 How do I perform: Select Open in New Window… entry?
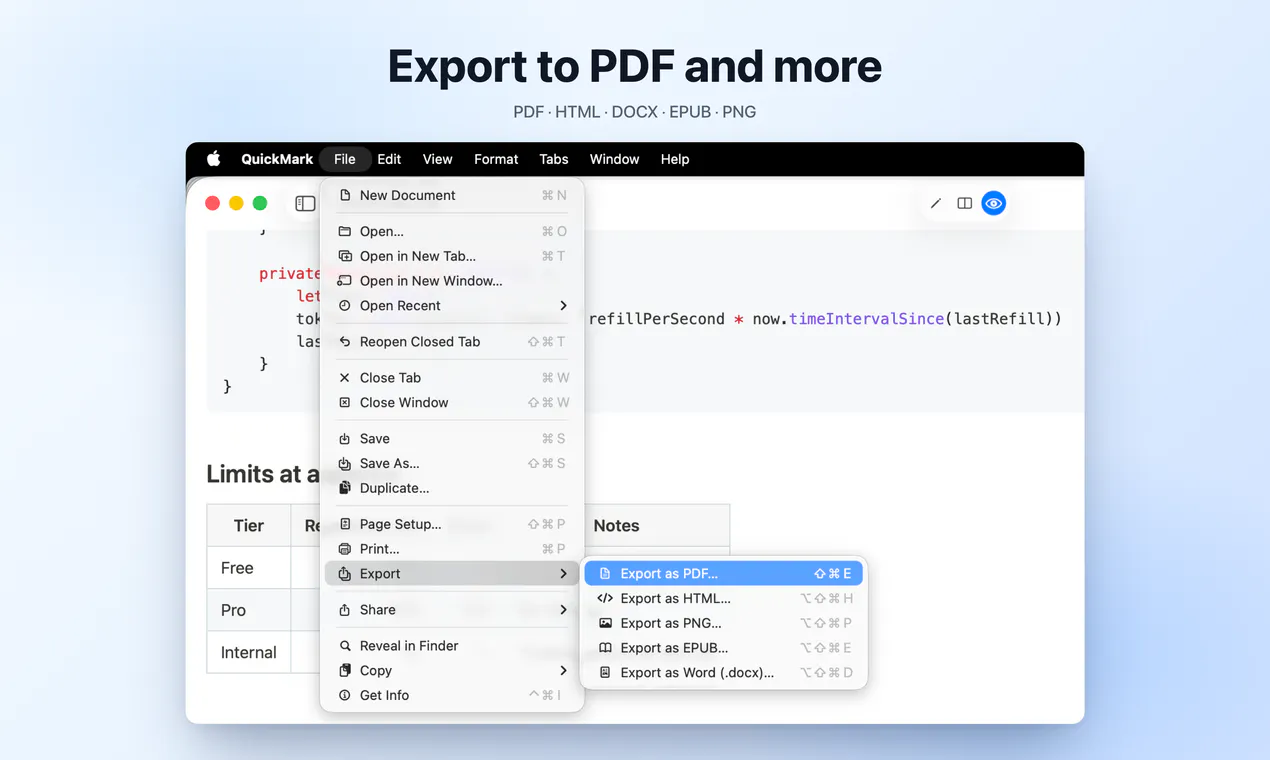(452, 281)
